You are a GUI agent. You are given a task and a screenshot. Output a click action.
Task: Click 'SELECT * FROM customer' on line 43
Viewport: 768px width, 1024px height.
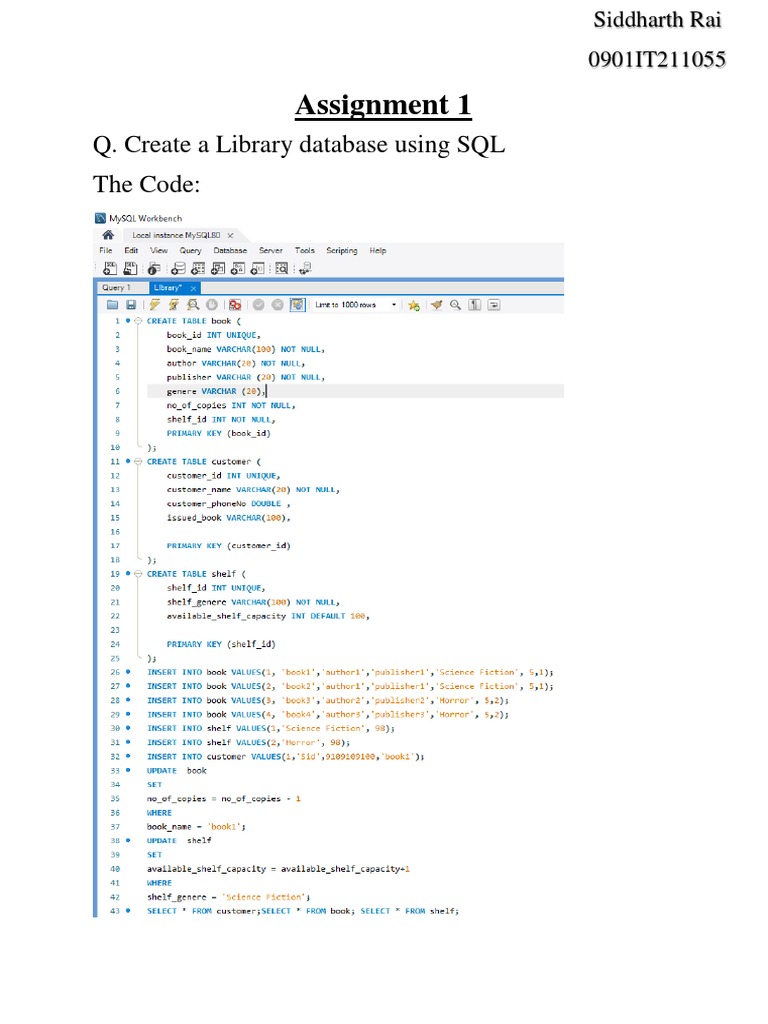pyautogui.click(x=204, y=910)
